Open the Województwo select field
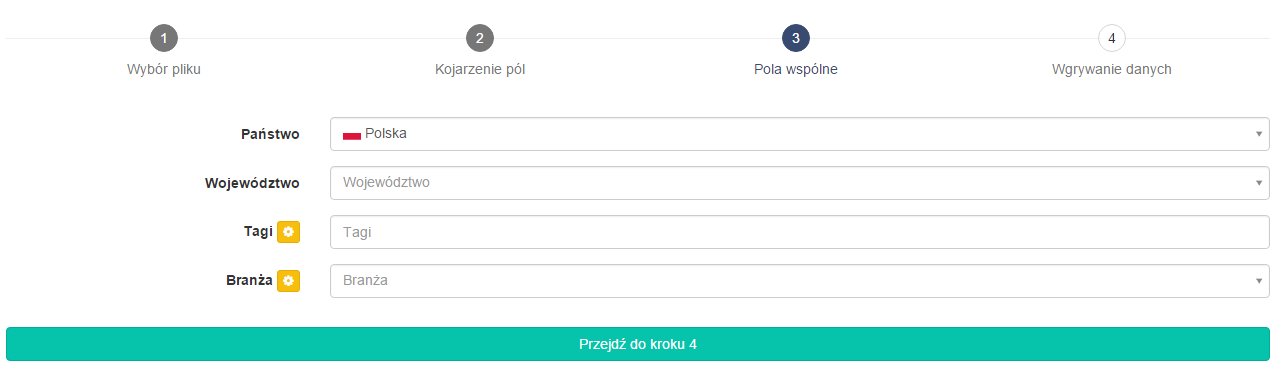The image size is (1285, 377). pos(800,183)
